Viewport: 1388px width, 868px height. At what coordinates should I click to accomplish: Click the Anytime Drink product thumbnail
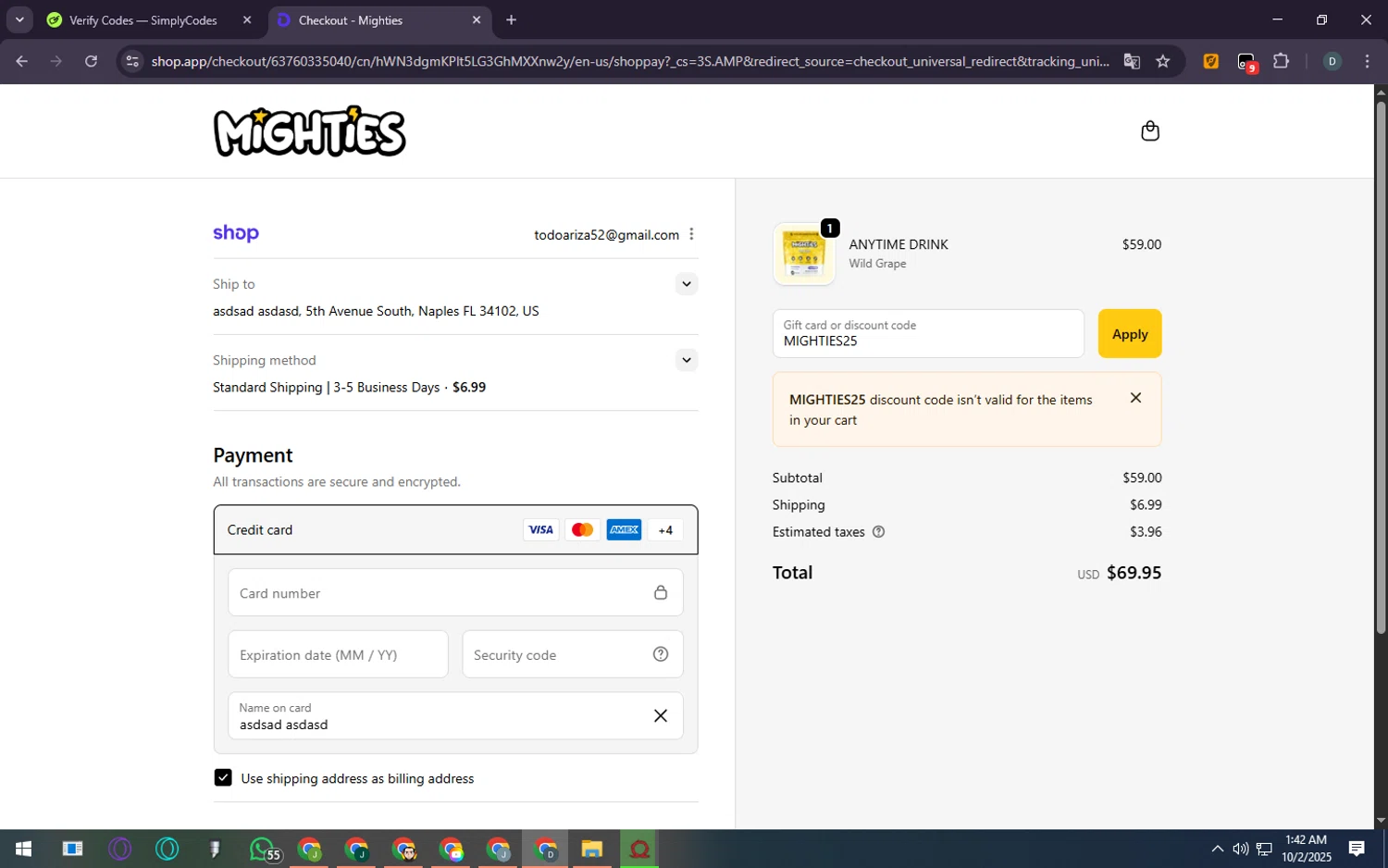[x=804, y=254]
